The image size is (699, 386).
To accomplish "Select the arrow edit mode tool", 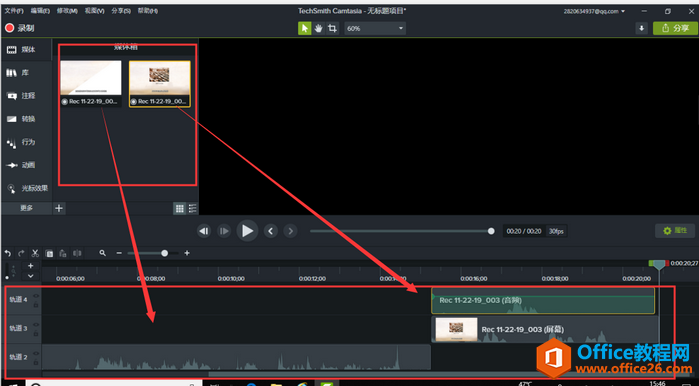I will 304,28.
